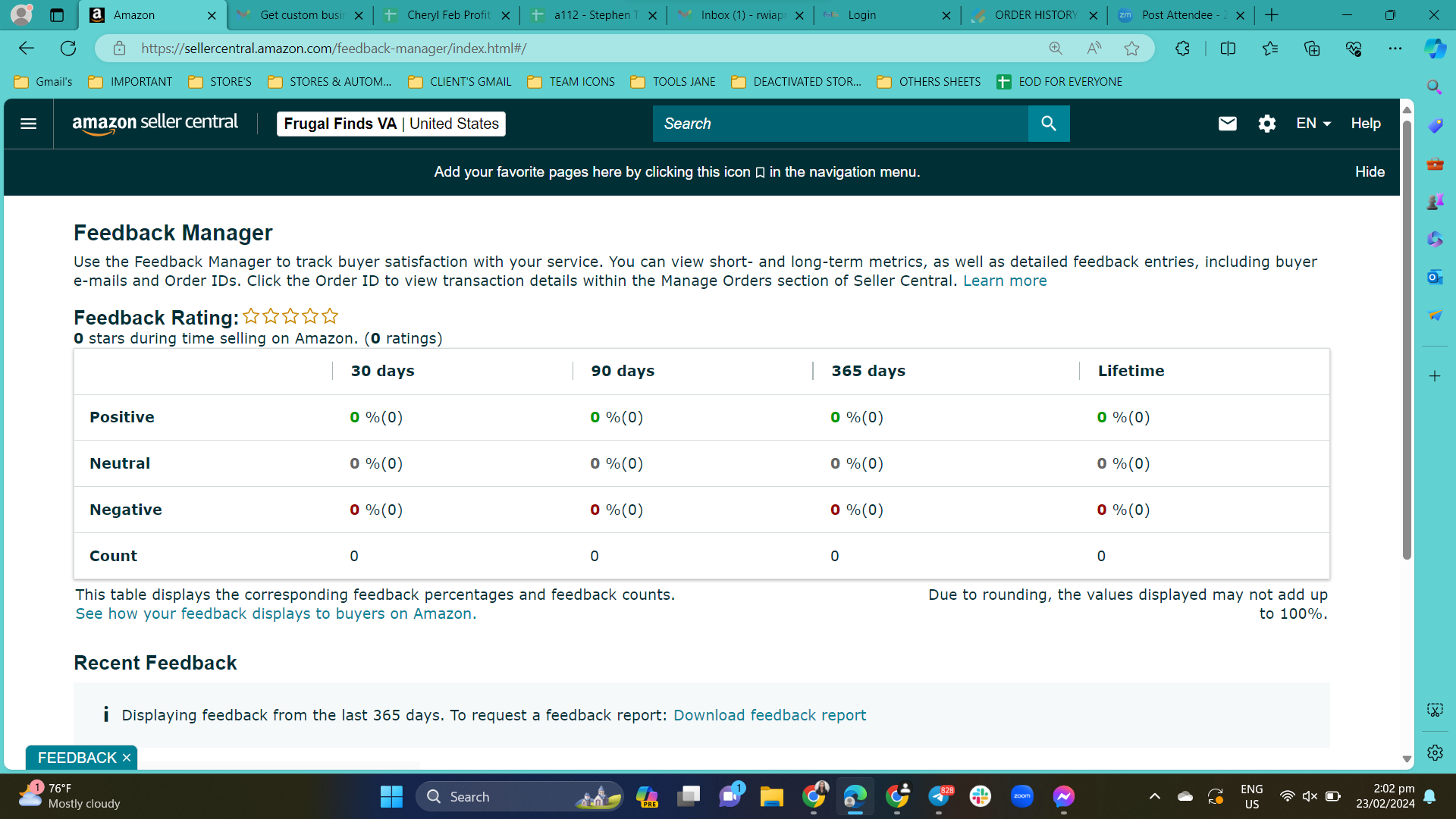Open the Copilot sidebar
Screen dimensions: 1456x819
pos(1435,49)
